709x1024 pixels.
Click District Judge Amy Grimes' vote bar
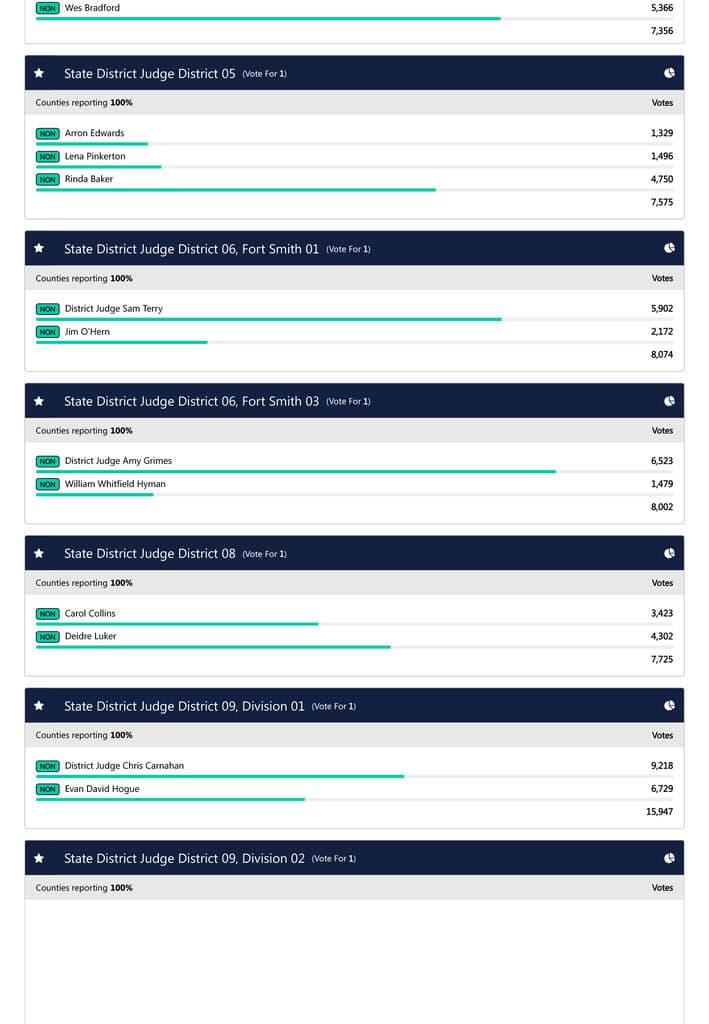tap(296, 471)
